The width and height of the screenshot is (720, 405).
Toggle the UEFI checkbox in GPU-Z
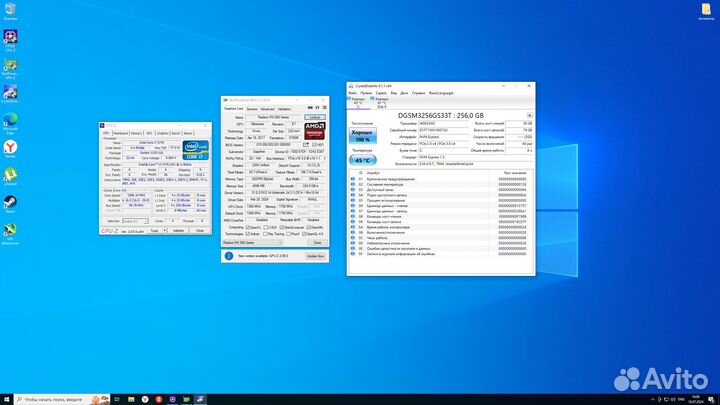coord(315,145)
